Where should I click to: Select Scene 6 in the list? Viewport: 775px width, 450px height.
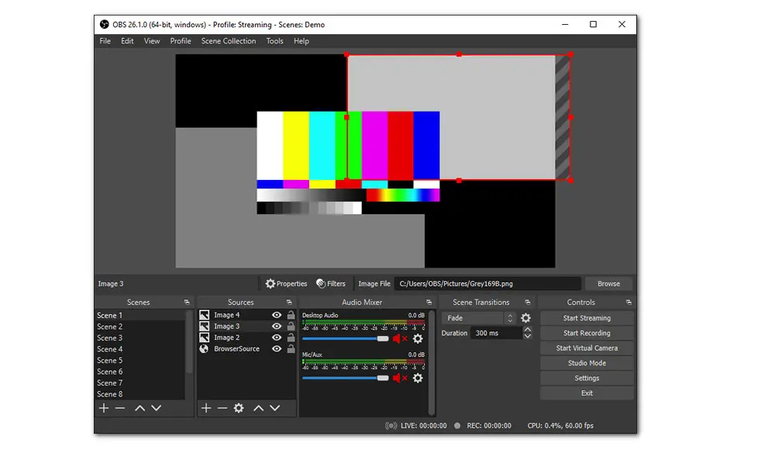(x=140, y=372)
